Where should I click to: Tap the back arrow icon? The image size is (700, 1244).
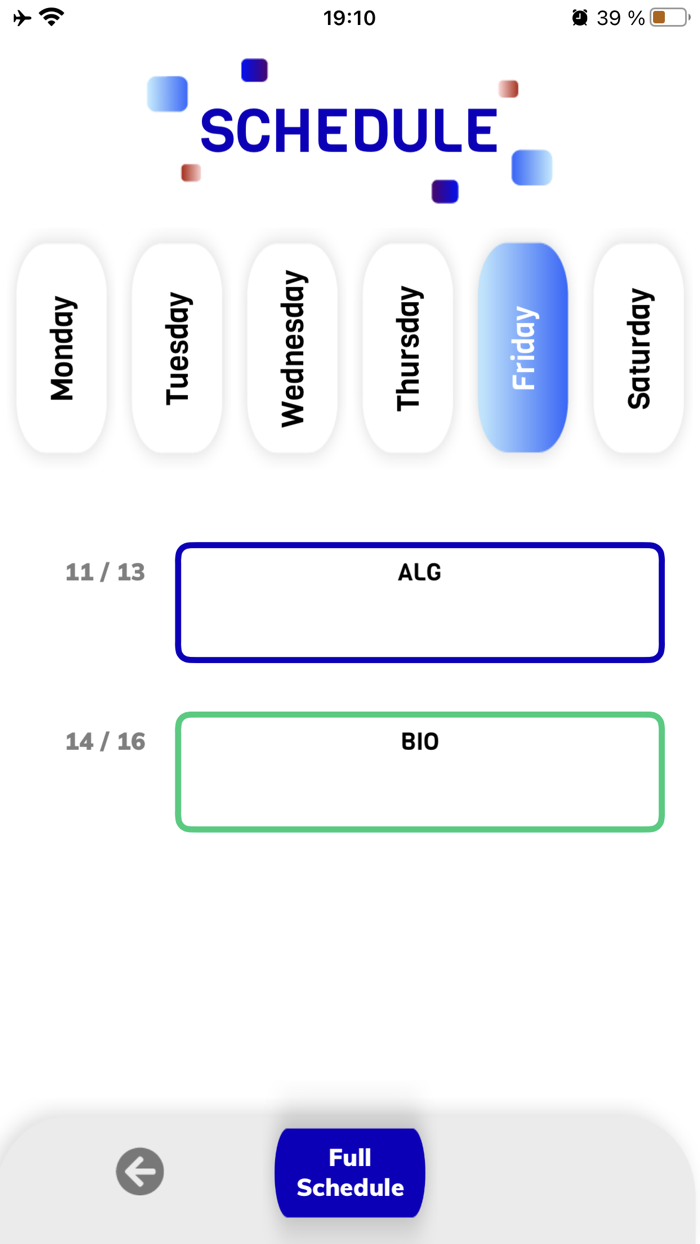pyautogui.click(x=140, y=1171)
